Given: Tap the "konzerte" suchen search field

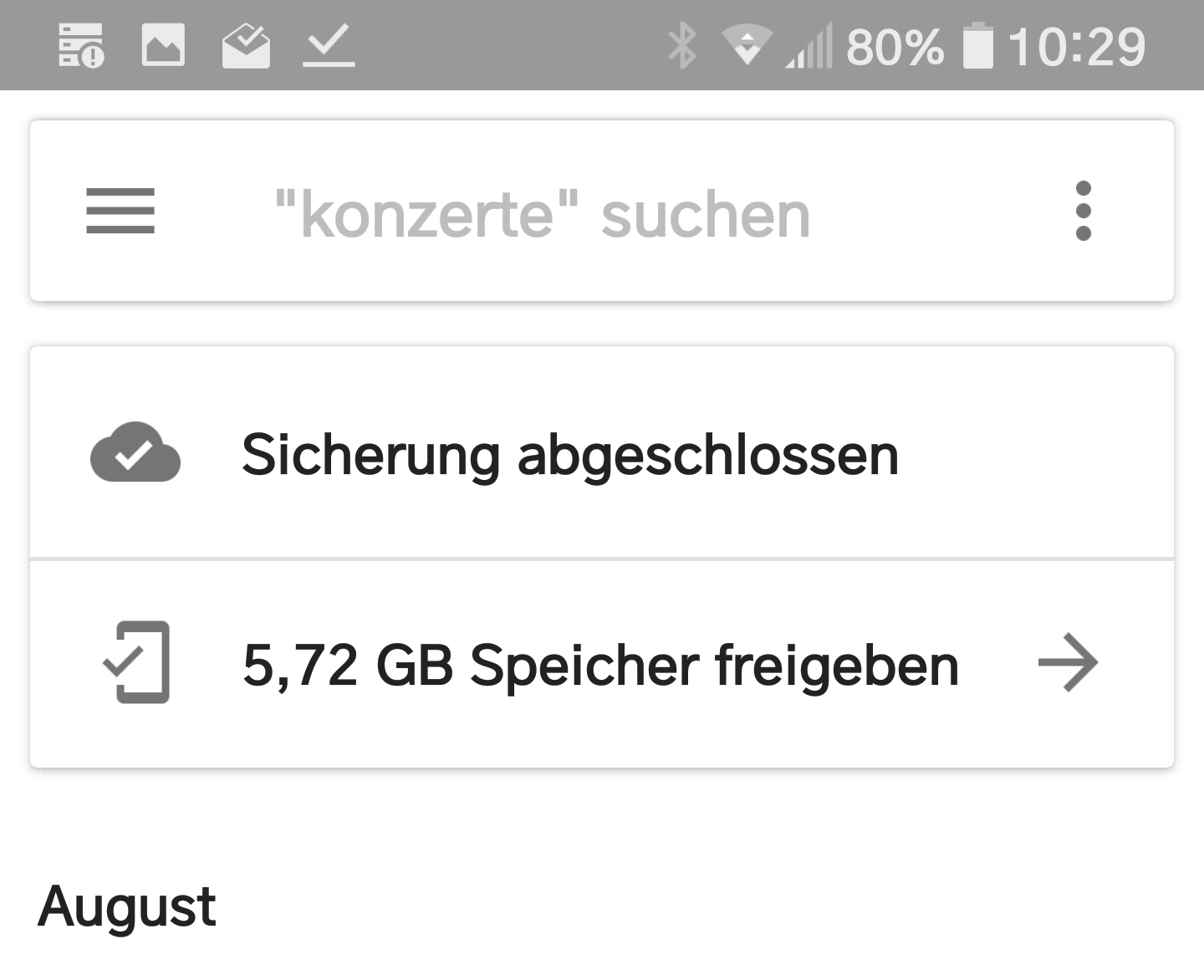Looking at the screenshot, I should 542,215.
